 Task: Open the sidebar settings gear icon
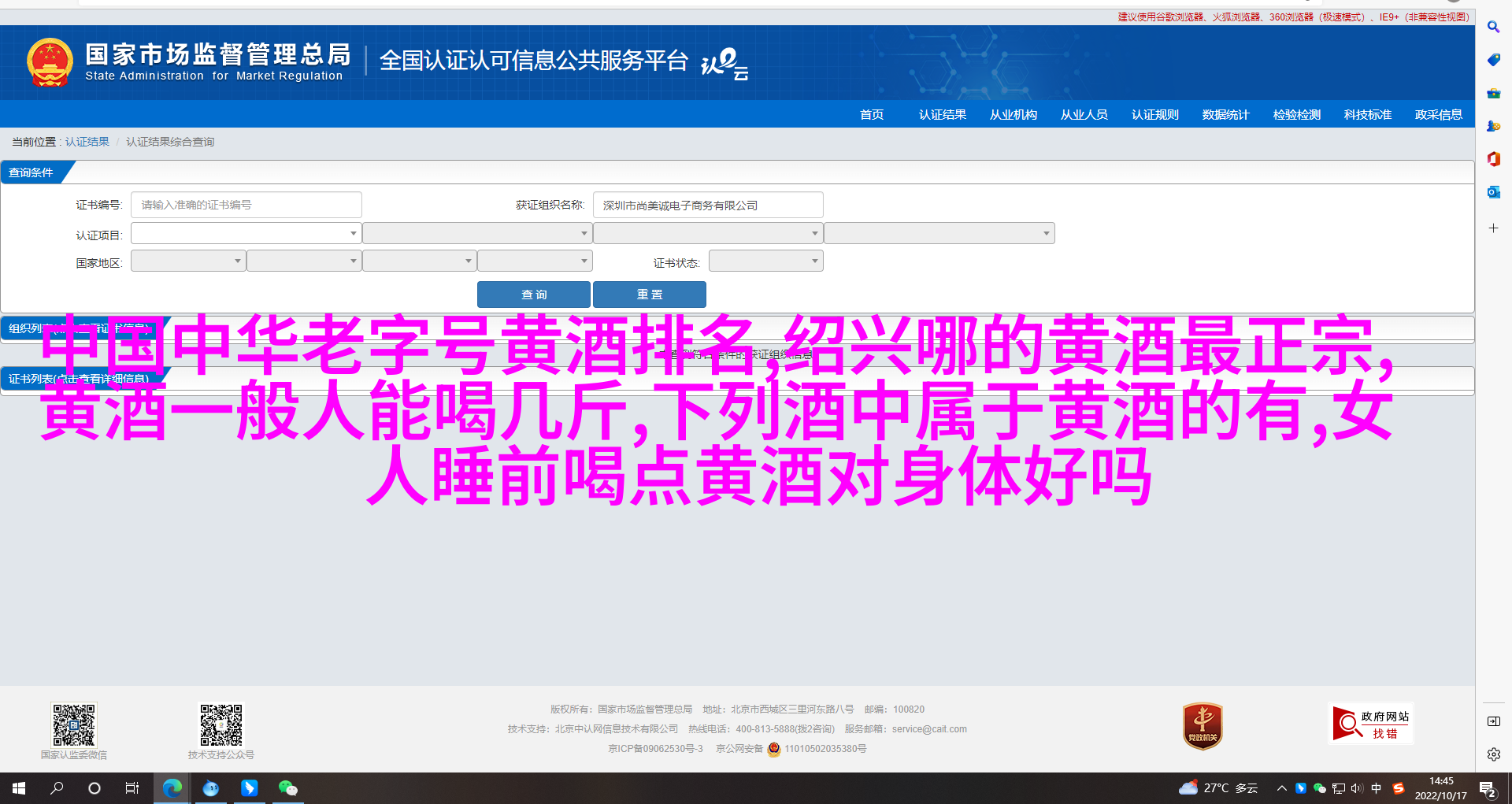[1493, 754]
